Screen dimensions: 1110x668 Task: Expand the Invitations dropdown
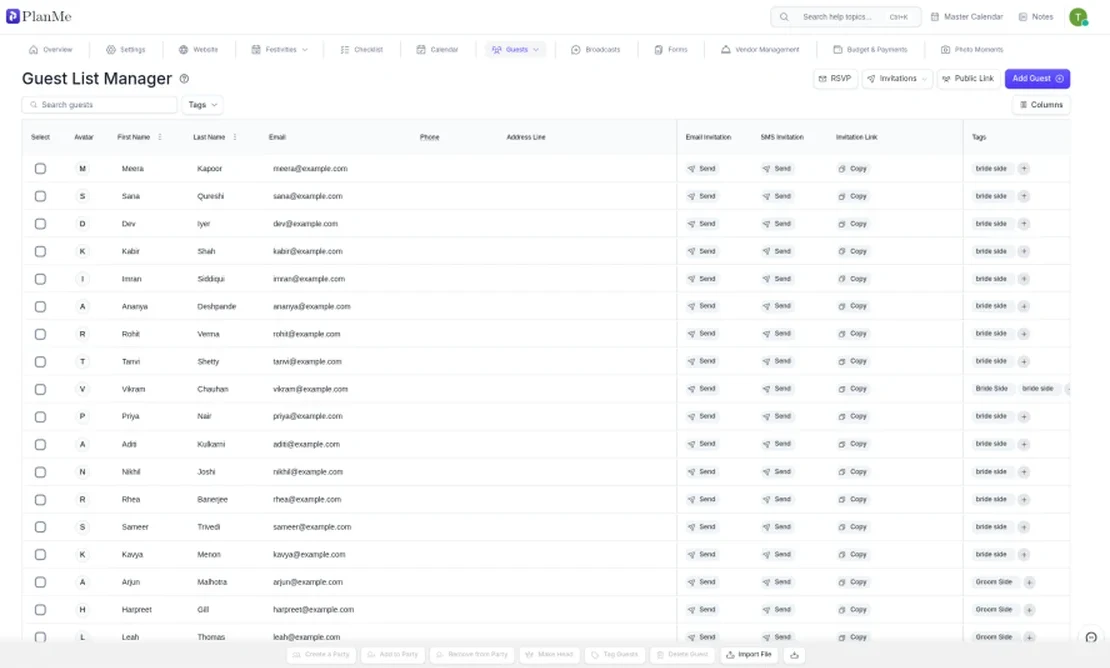pyautogui.click(x=897, y=79)
